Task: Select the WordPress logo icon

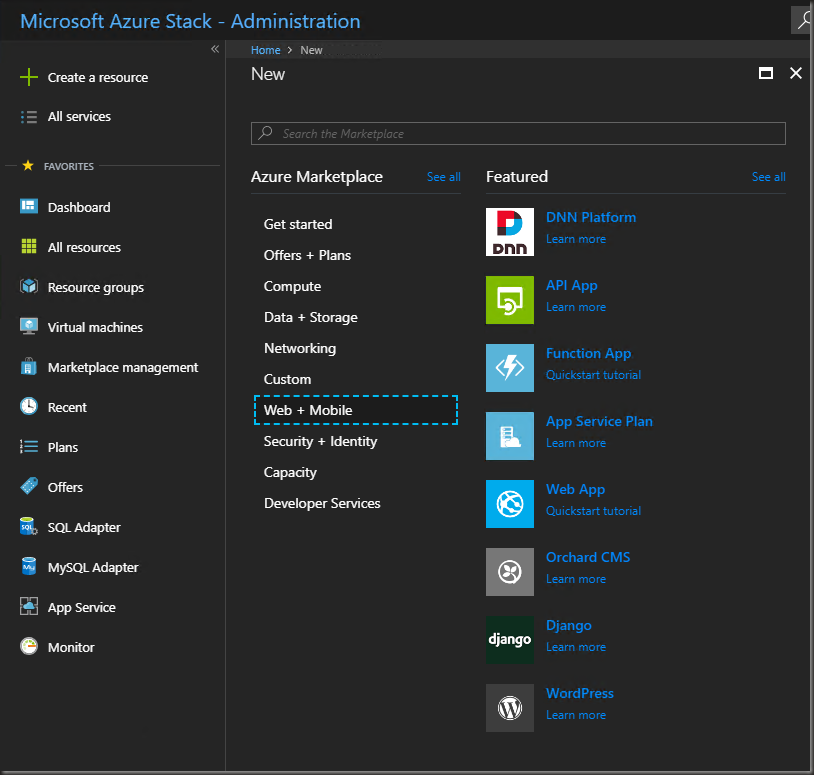Action: (x=510, y=708)
